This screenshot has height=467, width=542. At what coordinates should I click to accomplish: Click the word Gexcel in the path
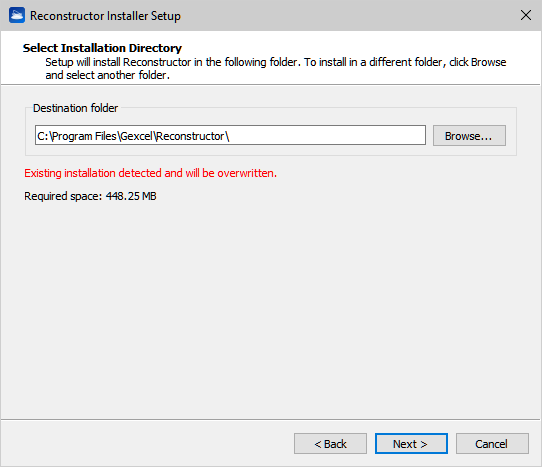tap(137, 136)
